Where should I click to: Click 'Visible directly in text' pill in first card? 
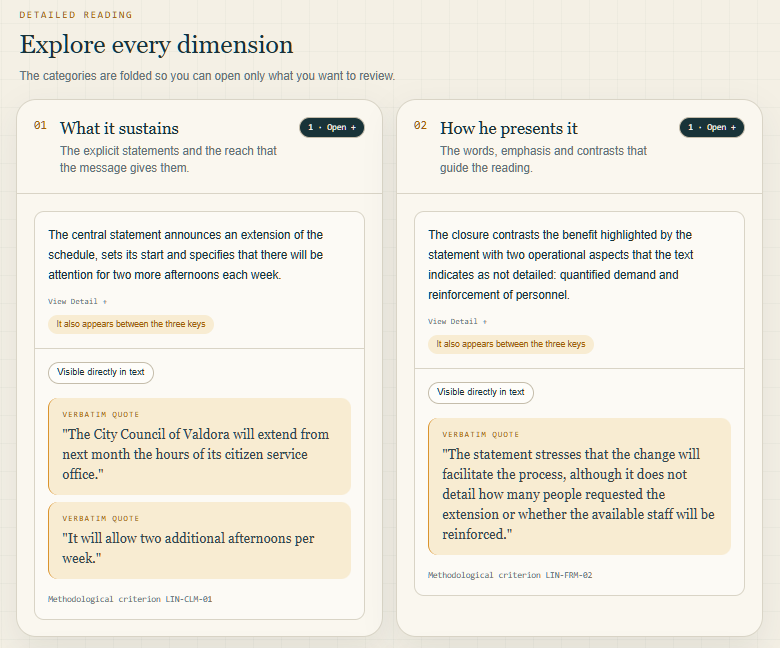[x=101, y=372]
